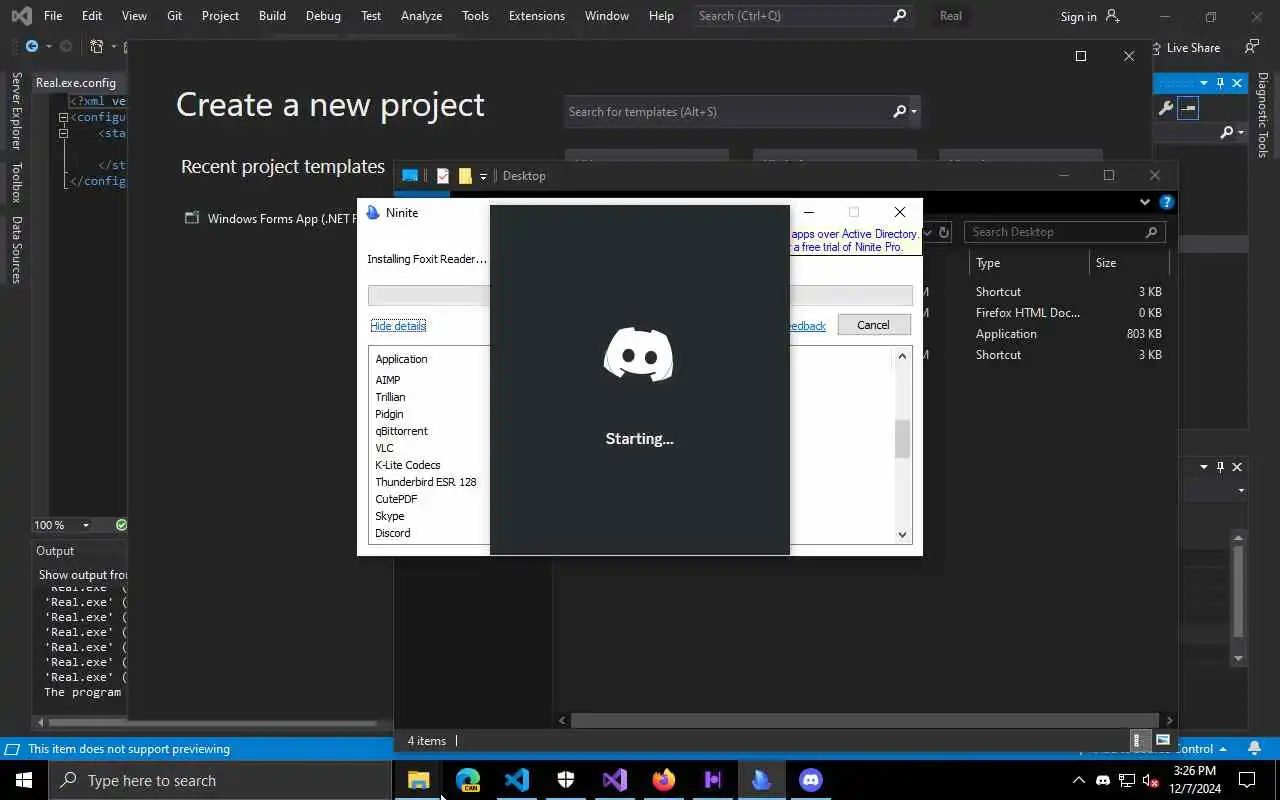
Task: Open File Explorer from the taskbar
Action: tap(418, 780)
